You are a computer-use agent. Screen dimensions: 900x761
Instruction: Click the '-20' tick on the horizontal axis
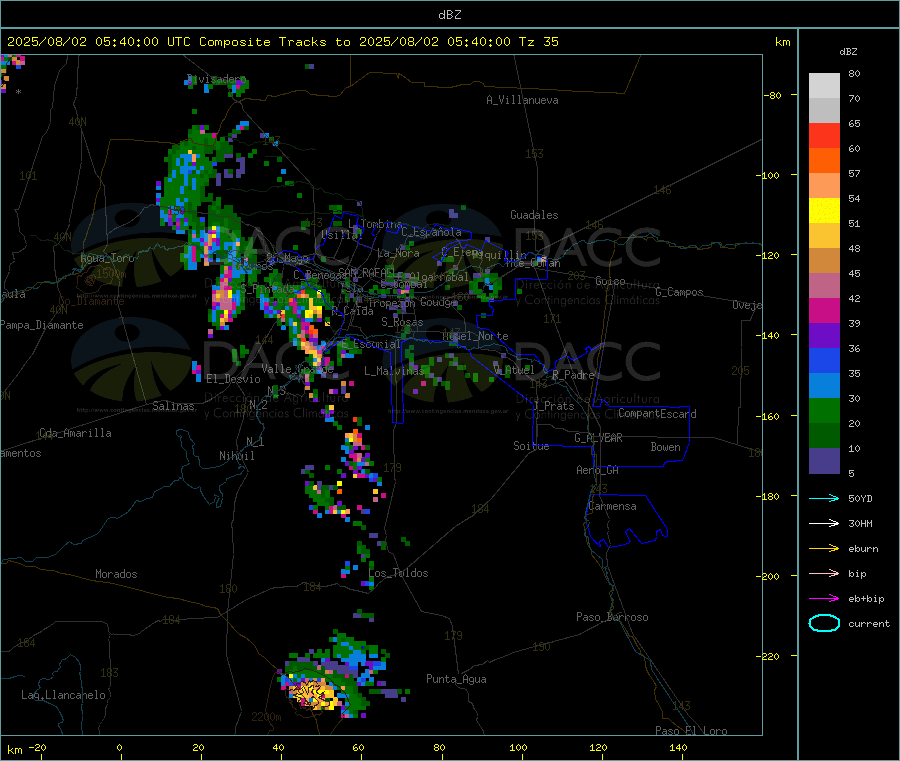click(x=37, y=747)
